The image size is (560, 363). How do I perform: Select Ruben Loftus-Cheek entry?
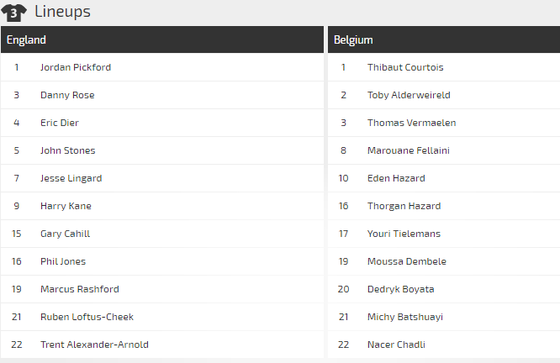click(87, 317)
